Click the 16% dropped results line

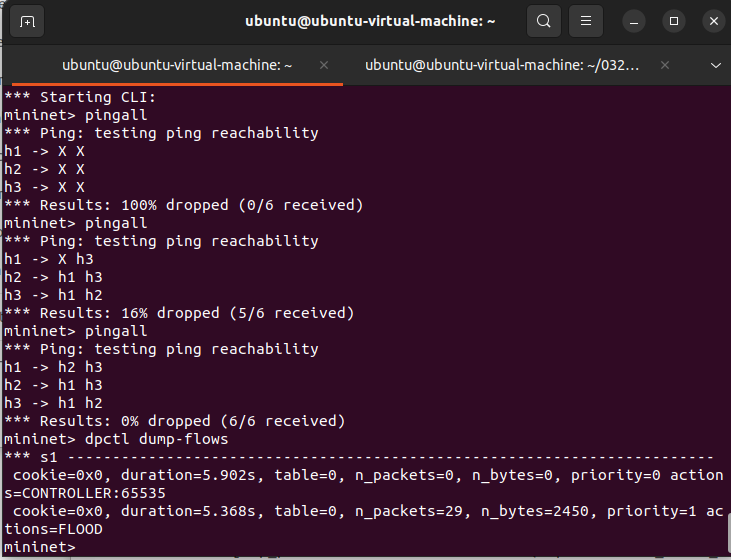[179, 313]
